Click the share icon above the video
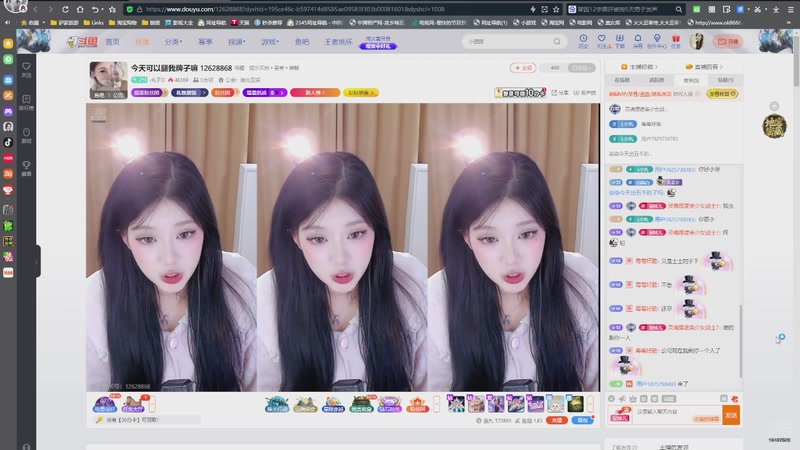 [555, 92]
